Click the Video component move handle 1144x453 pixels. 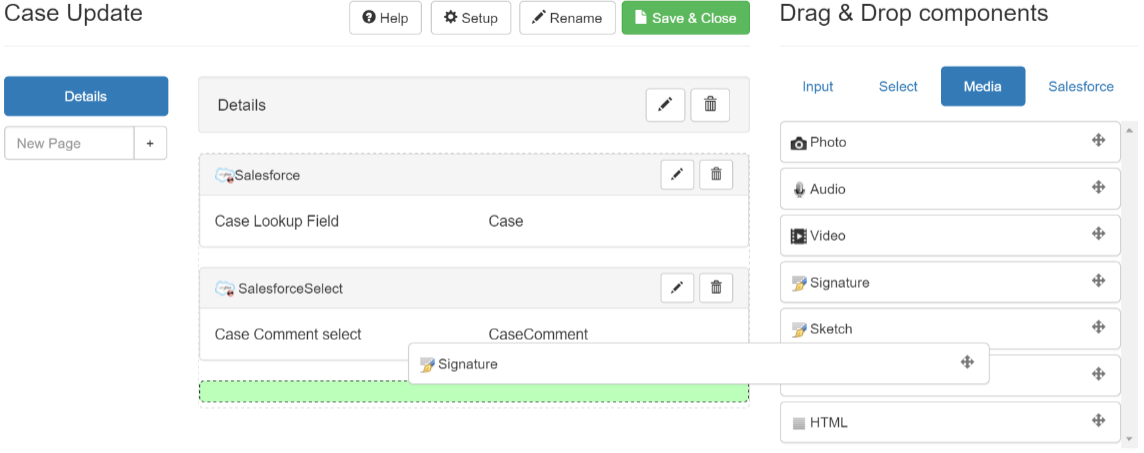(1098, 234)
